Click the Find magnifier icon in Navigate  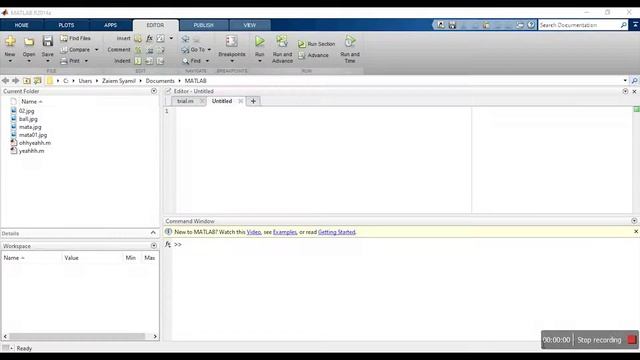(x=186, y=61)
